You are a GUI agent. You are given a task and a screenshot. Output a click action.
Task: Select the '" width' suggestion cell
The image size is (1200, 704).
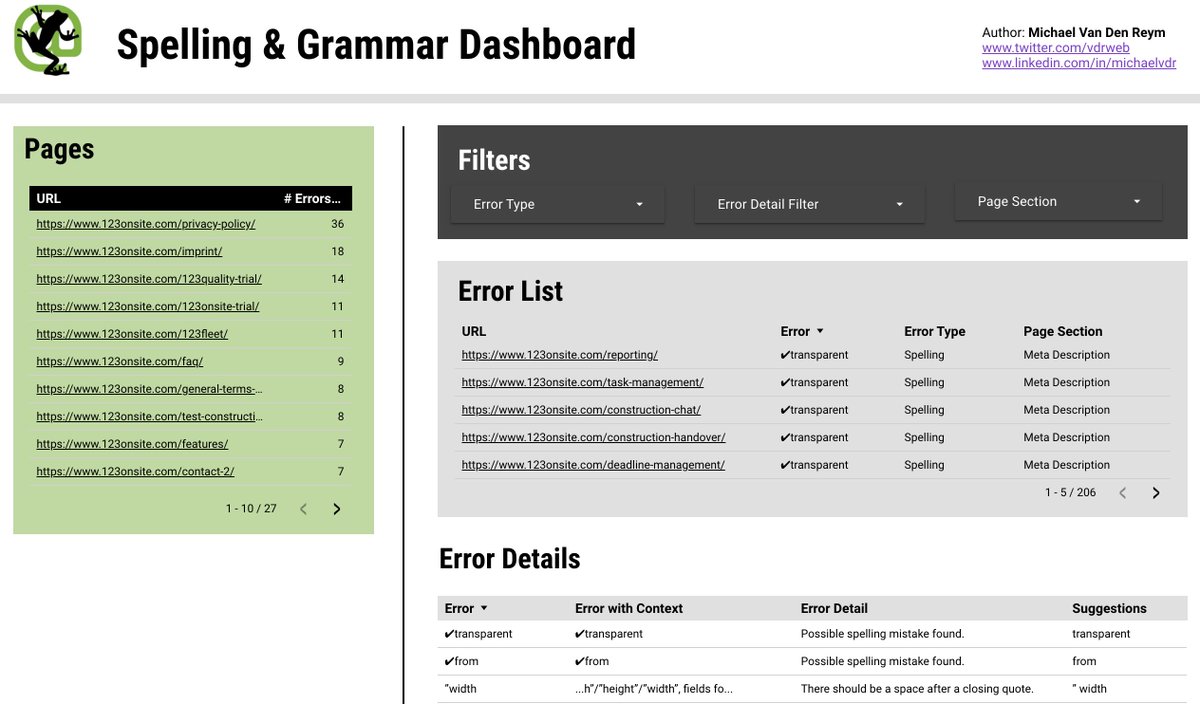(1089, 688)
